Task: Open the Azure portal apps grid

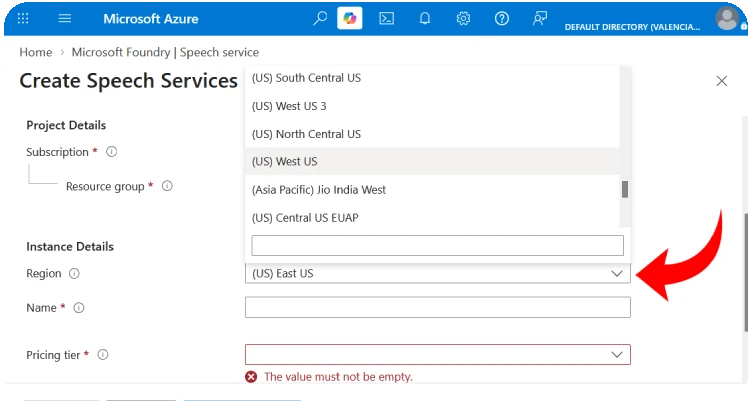Action: 23,18
